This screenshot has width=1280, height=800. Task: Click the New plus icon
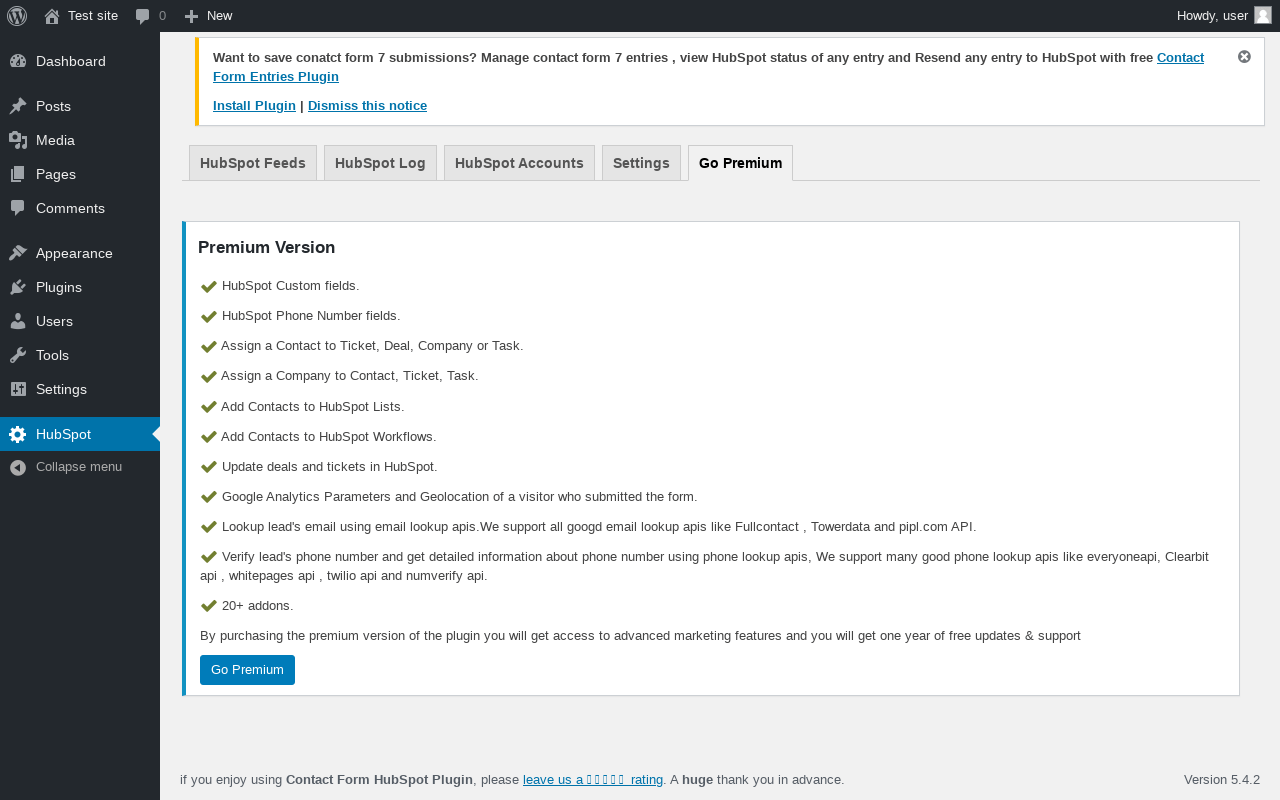coord(192,16)
